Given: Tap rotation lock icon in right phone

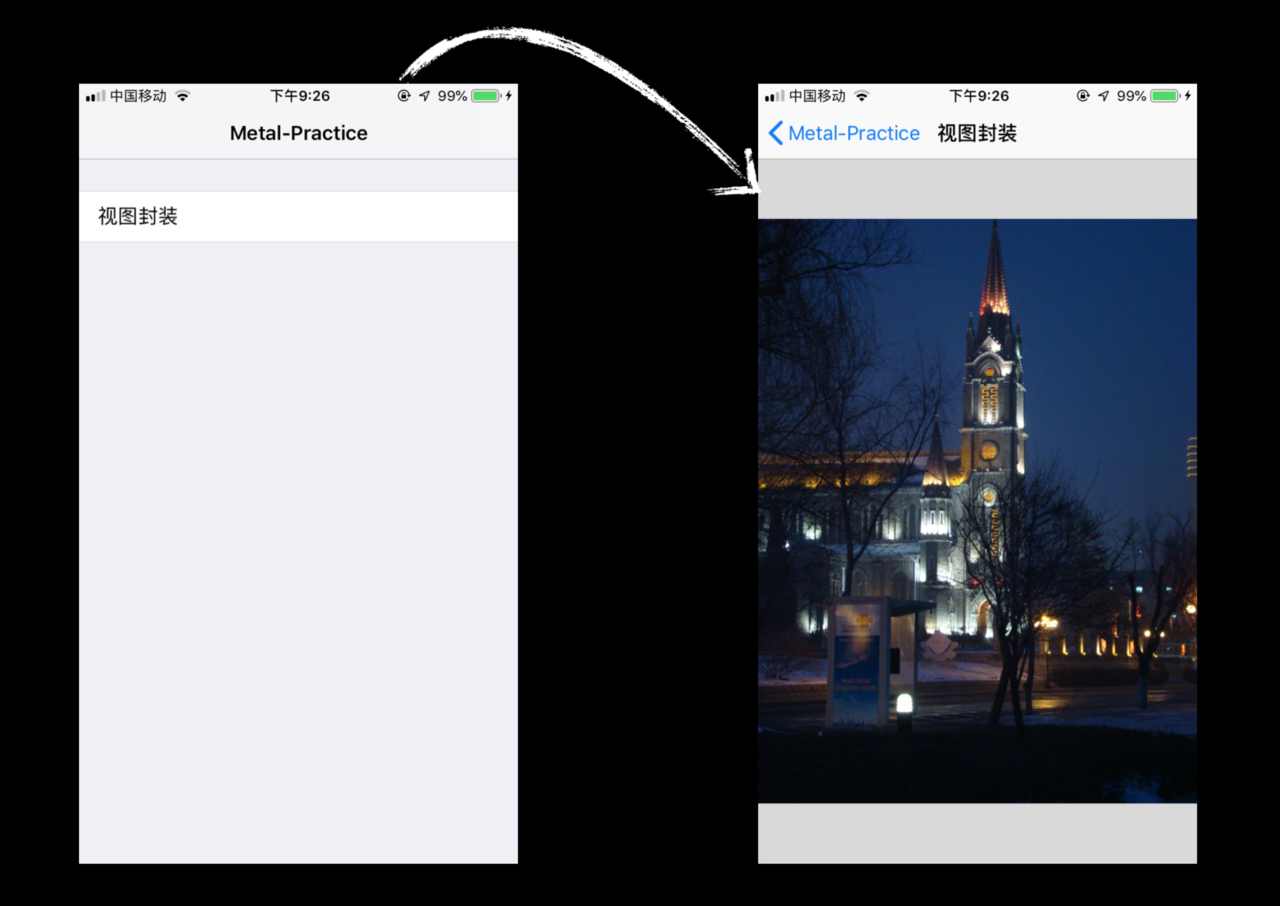Looking at the screenshot, I should pos(1083,96).
